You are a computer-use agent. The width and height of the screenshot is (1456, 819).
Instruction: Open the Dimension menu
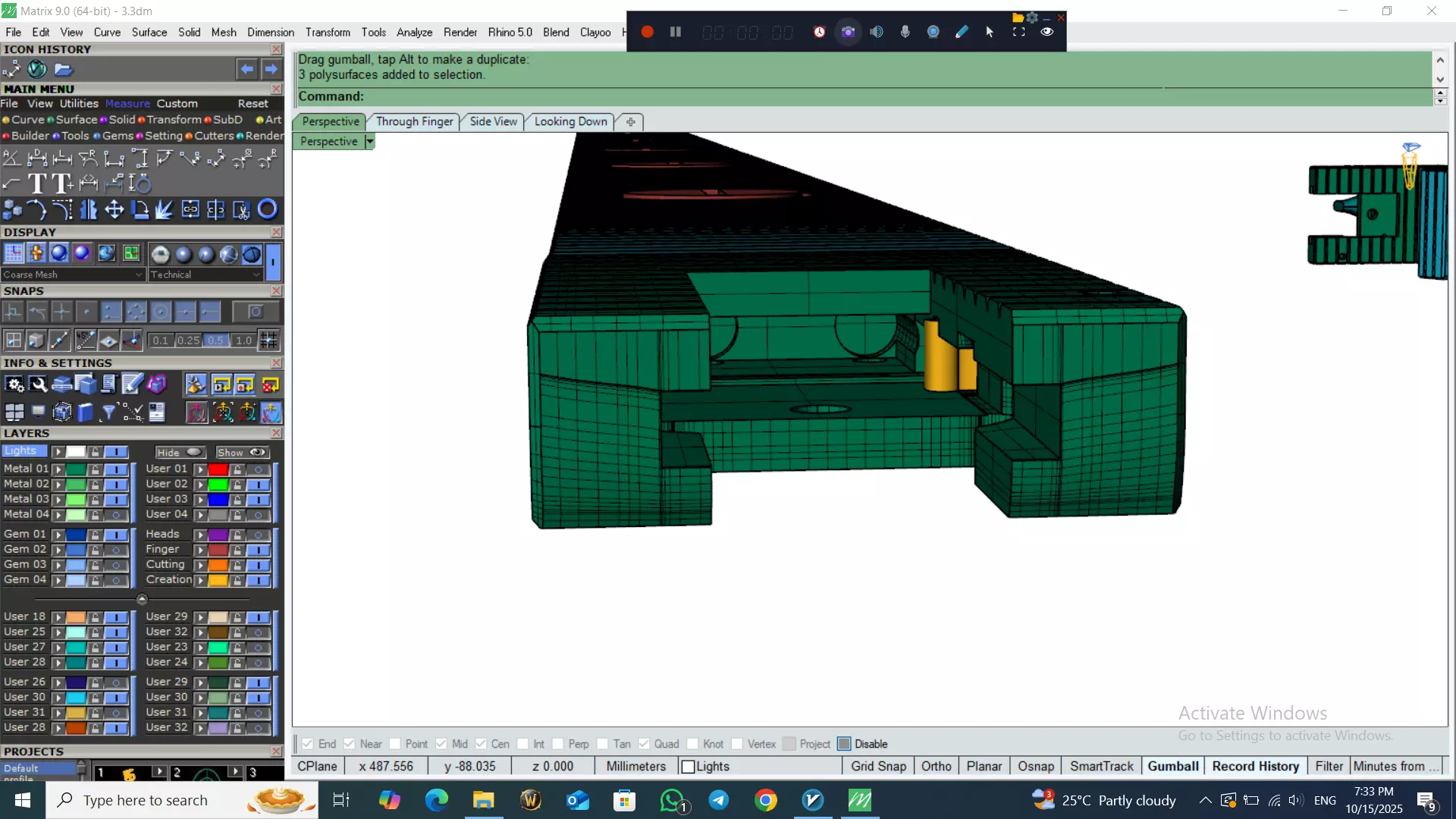coord(270,32)
